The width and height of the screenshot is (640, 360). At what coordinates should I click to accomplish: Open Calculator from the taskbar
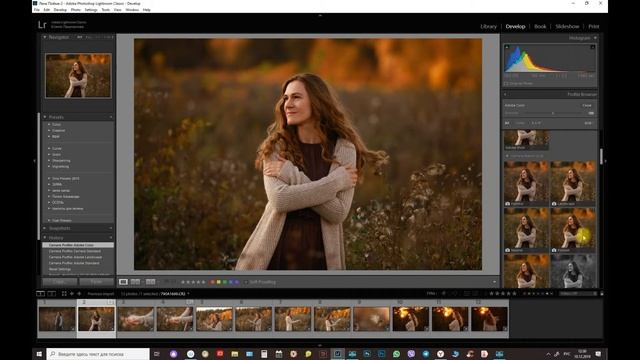[x=264, y=354]
